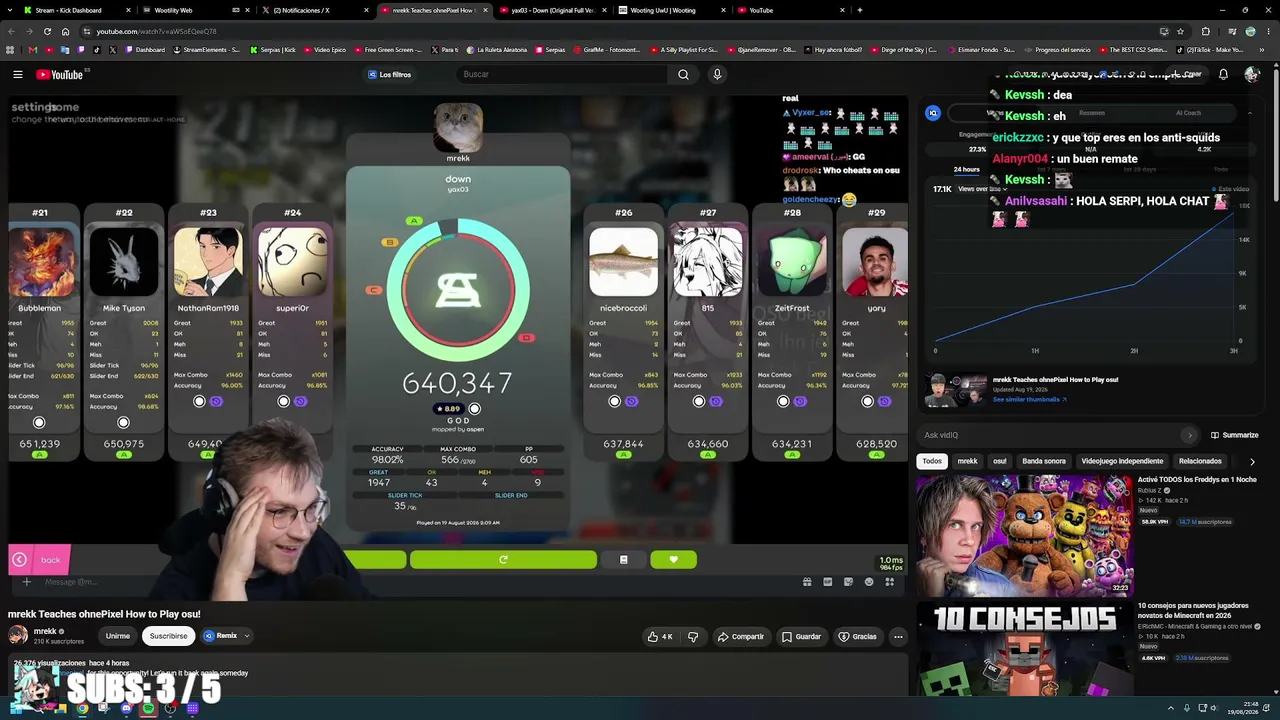Open the See similar thumbnails link

point(1029,399)
